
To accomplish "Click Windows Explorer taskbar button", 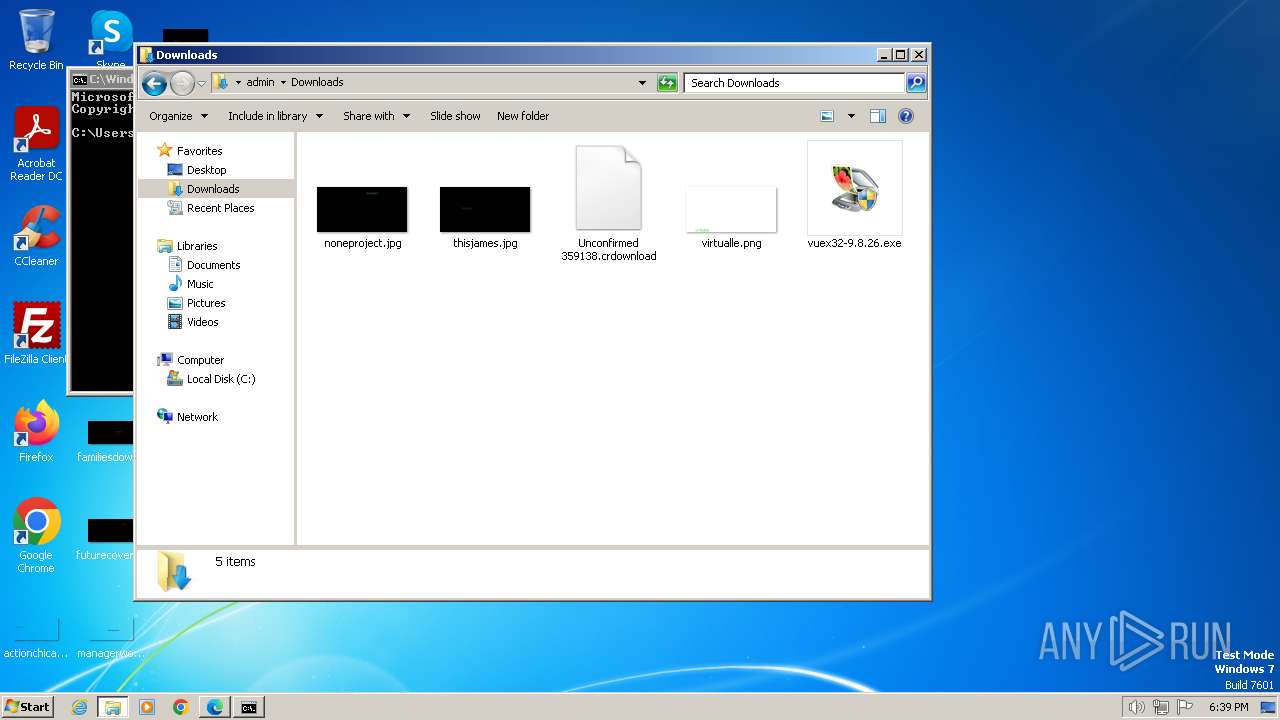I will 113,707.
